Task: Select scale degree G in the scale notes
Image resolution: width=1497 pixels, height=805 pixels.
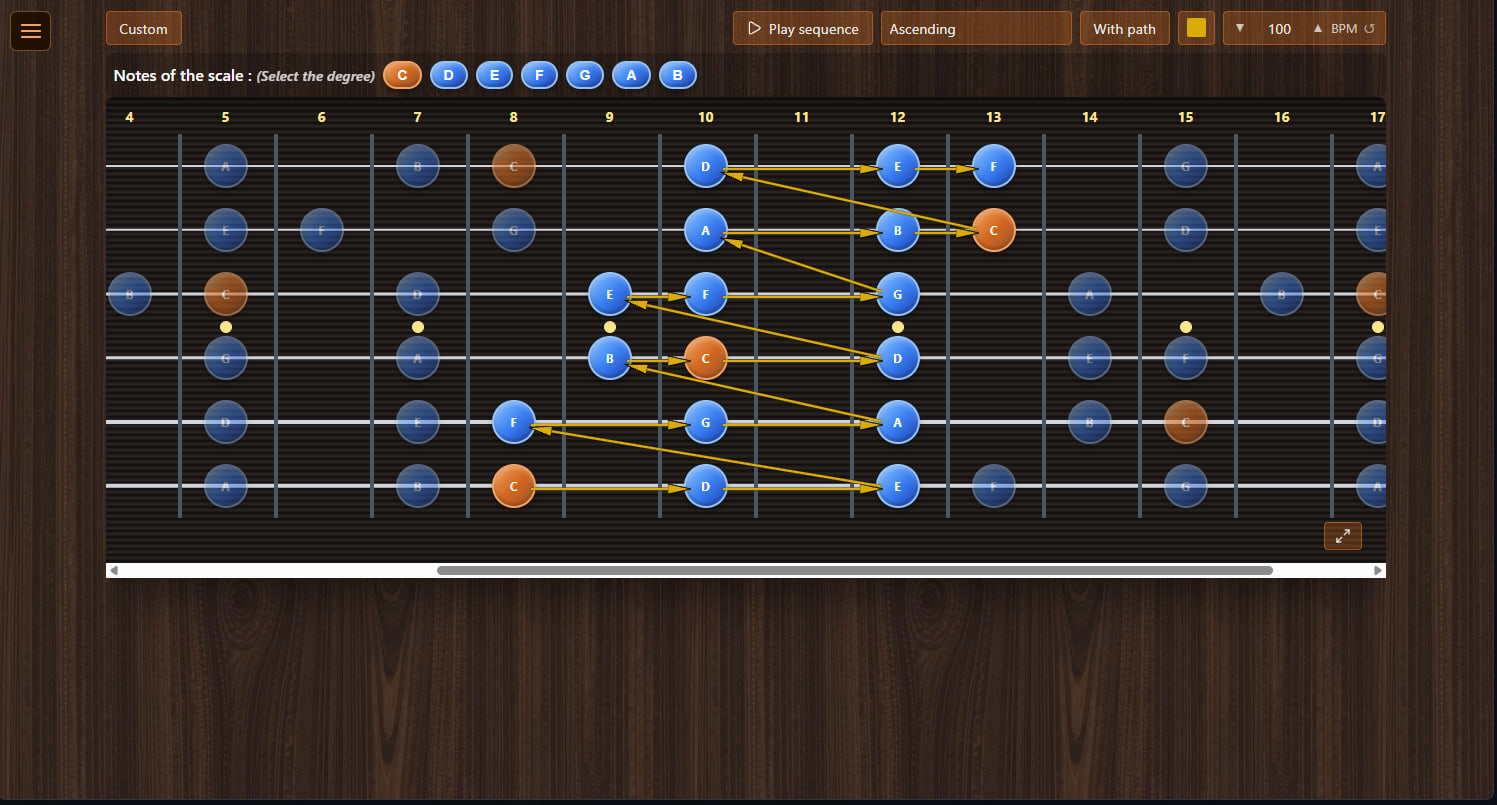Action: pyautogui.click(x=585, y=75)
